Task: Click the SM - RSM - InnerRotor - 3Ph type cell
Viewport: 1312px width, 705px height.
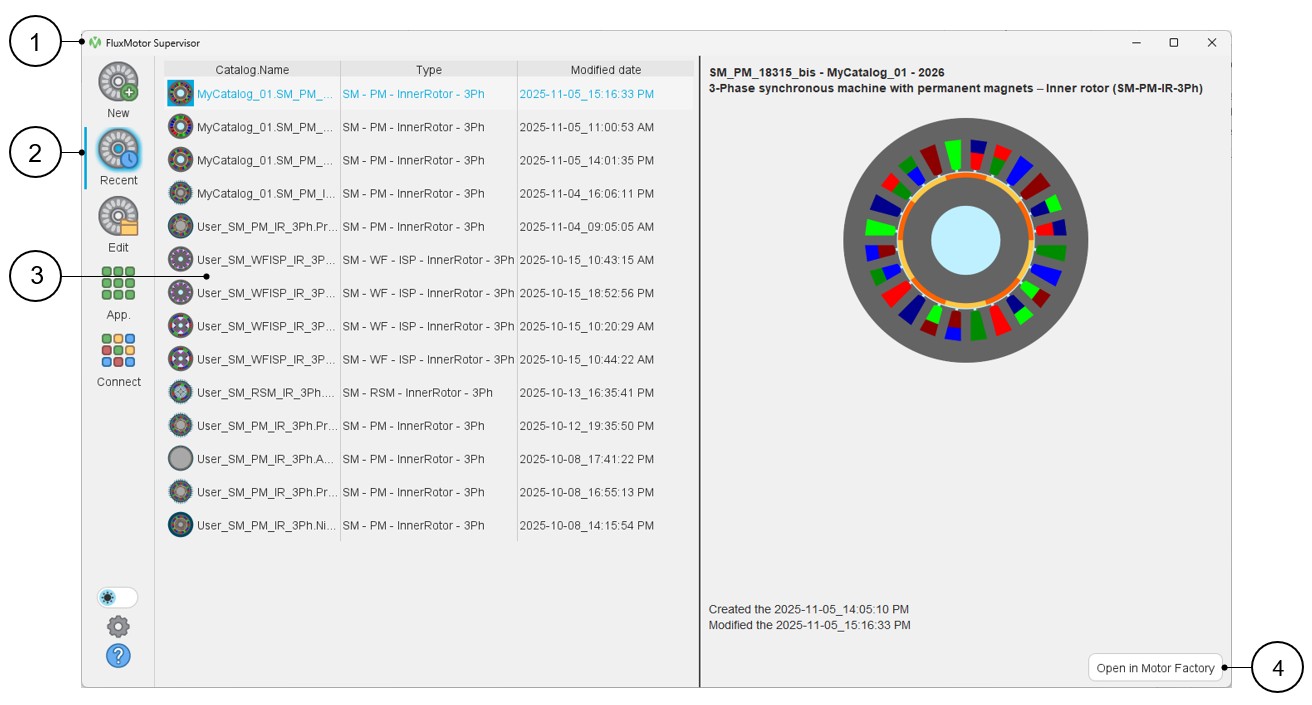Action: 418,393
